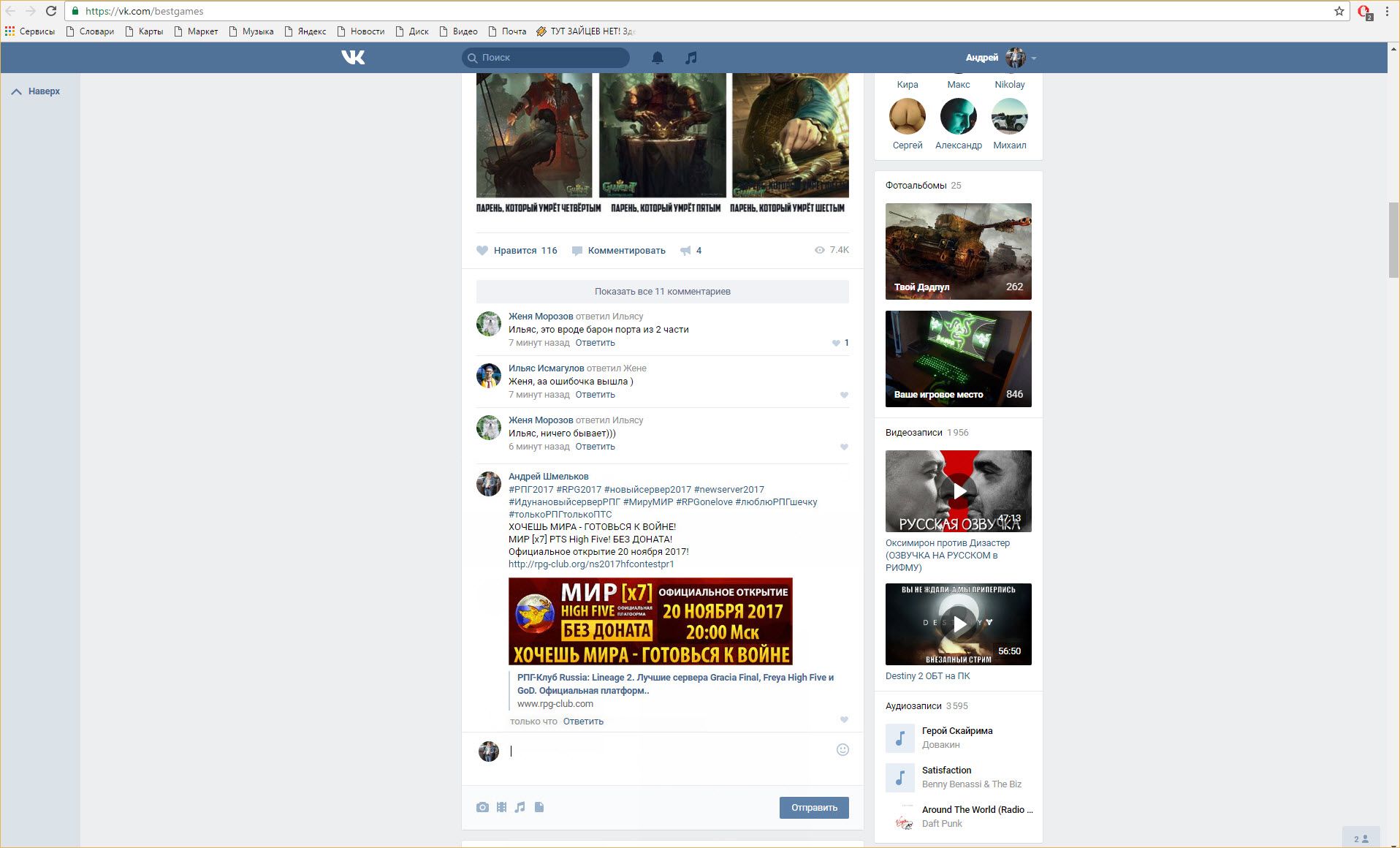
Task: Open the Андрей profile dropdown menu
Action: pyautogui.click(x=1000, y=57)
